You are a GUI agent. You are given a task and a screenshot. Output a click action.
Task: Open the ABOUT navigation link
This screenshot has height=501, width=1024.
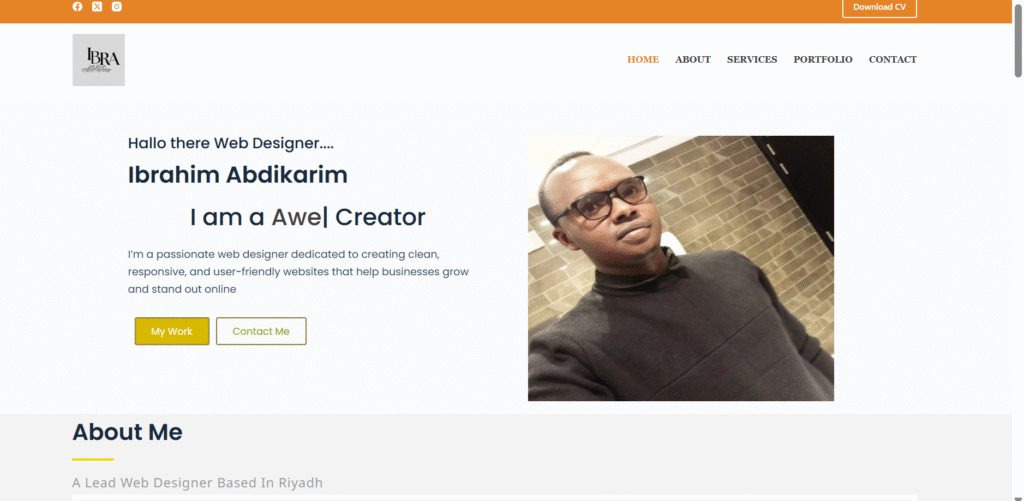click(693, 59)
